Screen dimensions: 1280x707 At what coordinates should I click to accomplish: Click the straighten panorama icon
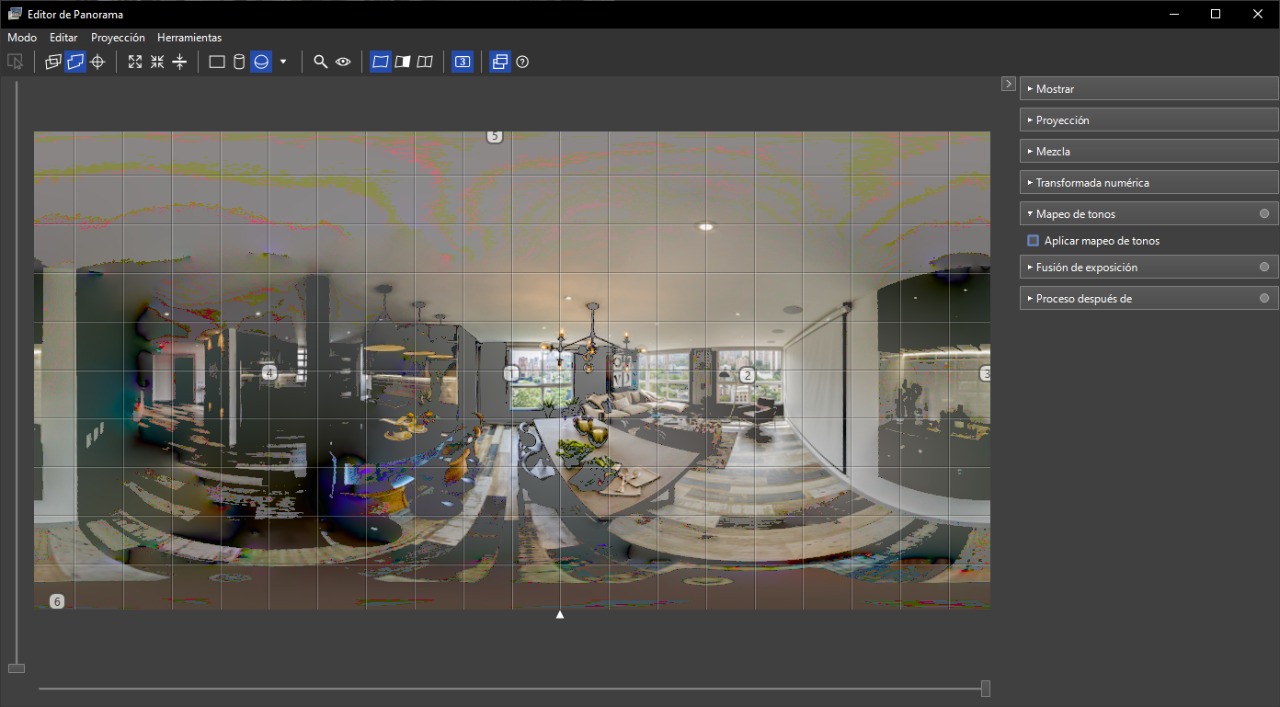click(x=180, y=62)
